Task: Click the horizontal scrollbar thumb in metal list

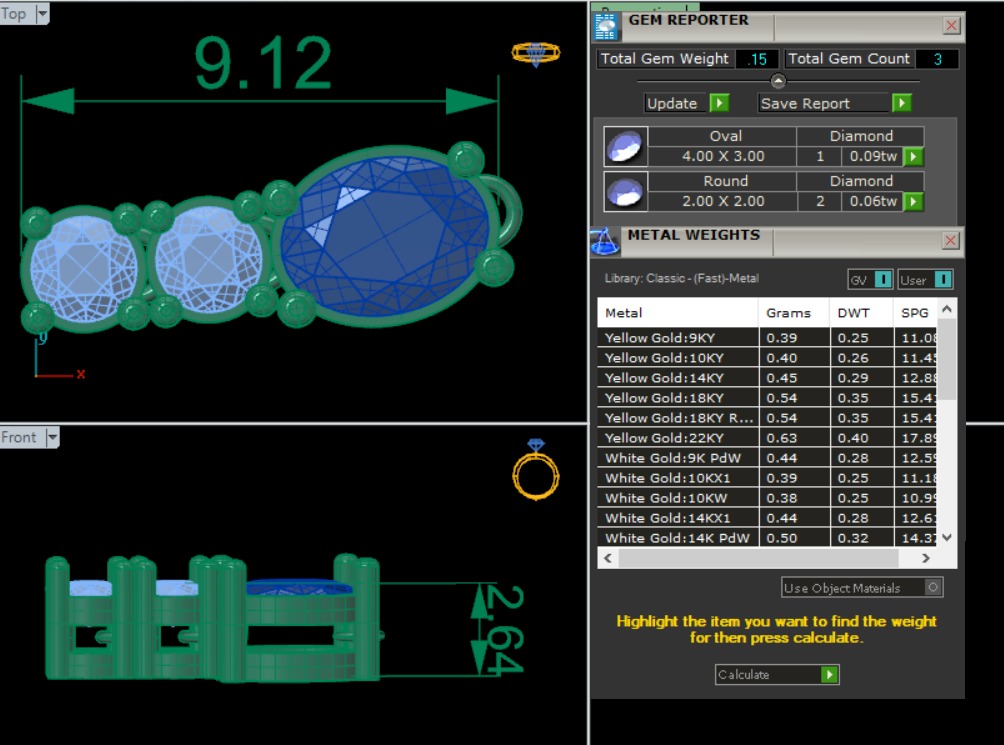Action: pos(759,558)
